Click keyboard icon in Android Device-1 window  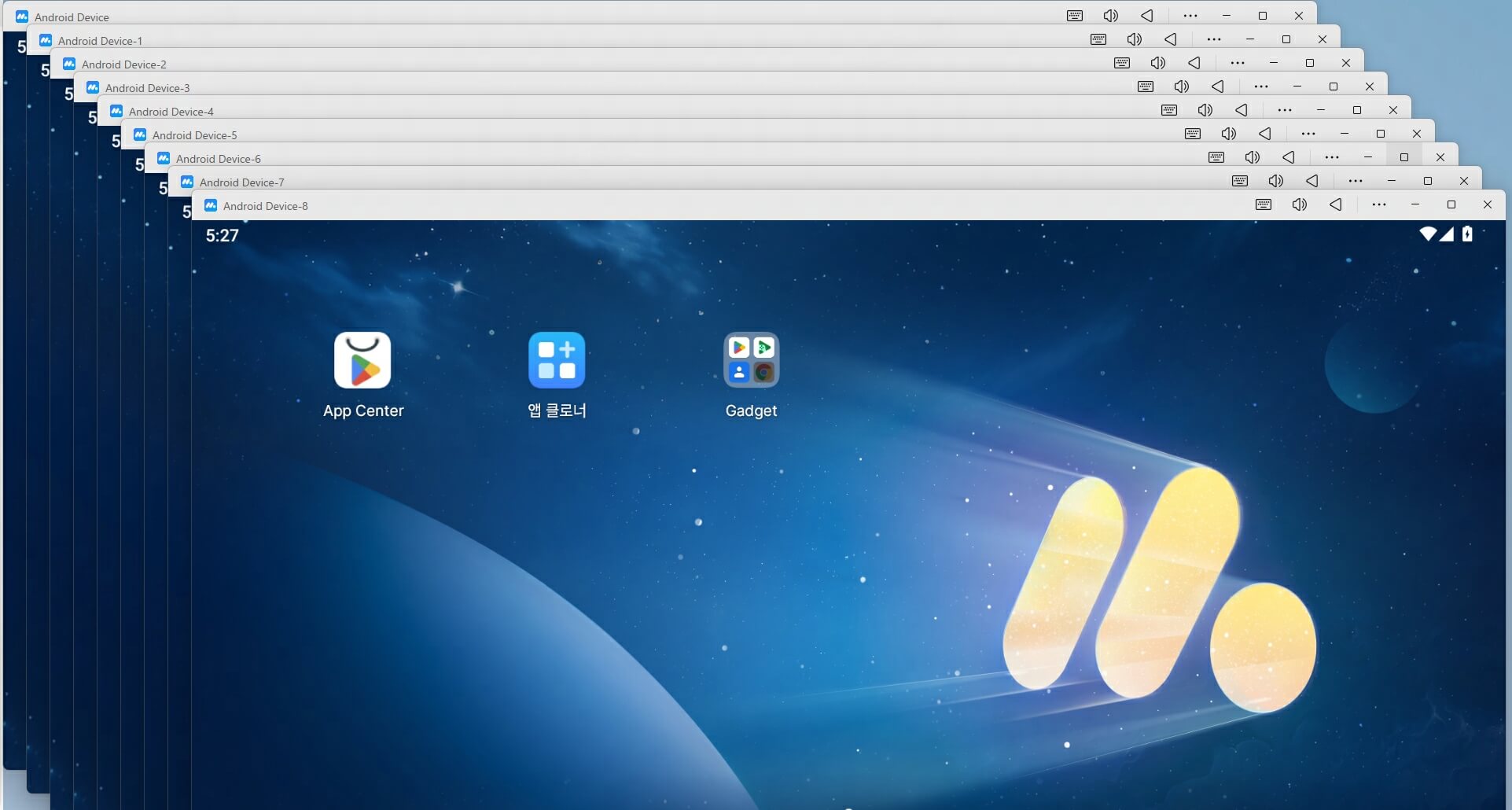(1098, 39)
